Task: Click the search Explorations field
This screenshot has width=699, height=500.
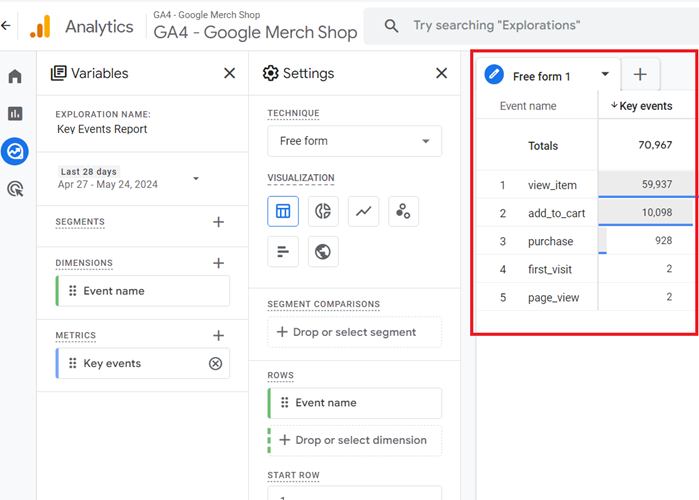Action: [x=530, y=25]
